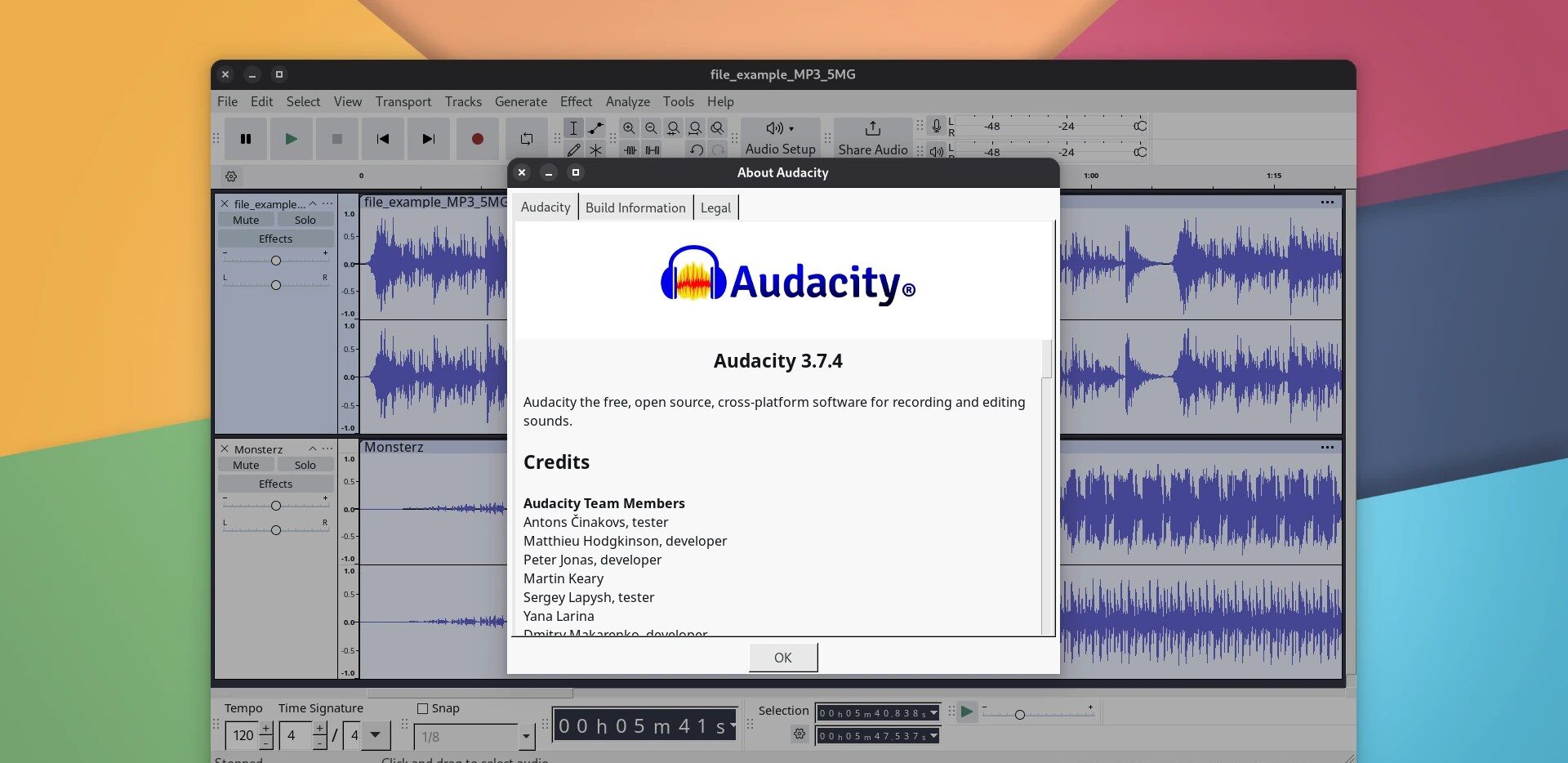This screenshot has width=1568, height=763.
Task: Open time signature lower numeral dropdown
Action: click(376, 735)
